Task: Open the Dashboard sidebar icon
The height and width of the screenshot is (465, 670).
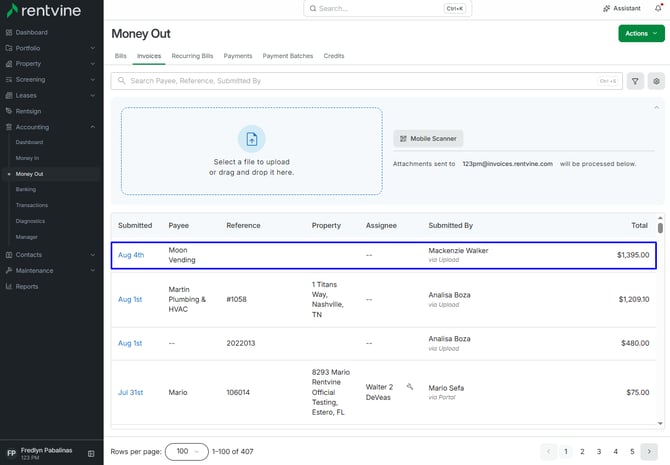Action: click(9, 32)
